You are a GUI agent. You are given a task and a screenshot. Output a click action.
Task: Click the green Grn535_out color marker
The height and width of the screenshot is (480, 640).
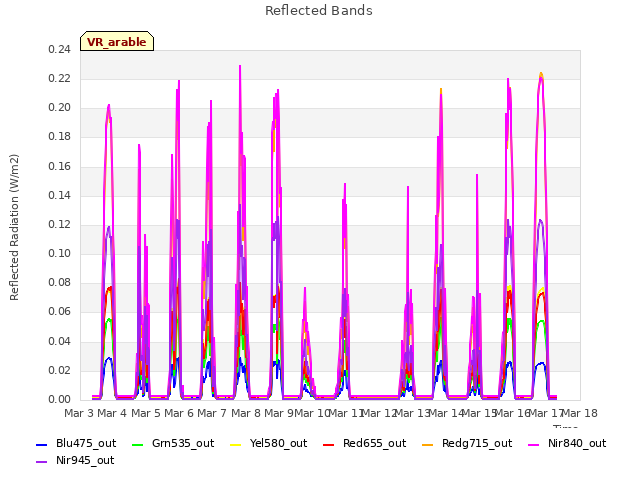point(138,444)
